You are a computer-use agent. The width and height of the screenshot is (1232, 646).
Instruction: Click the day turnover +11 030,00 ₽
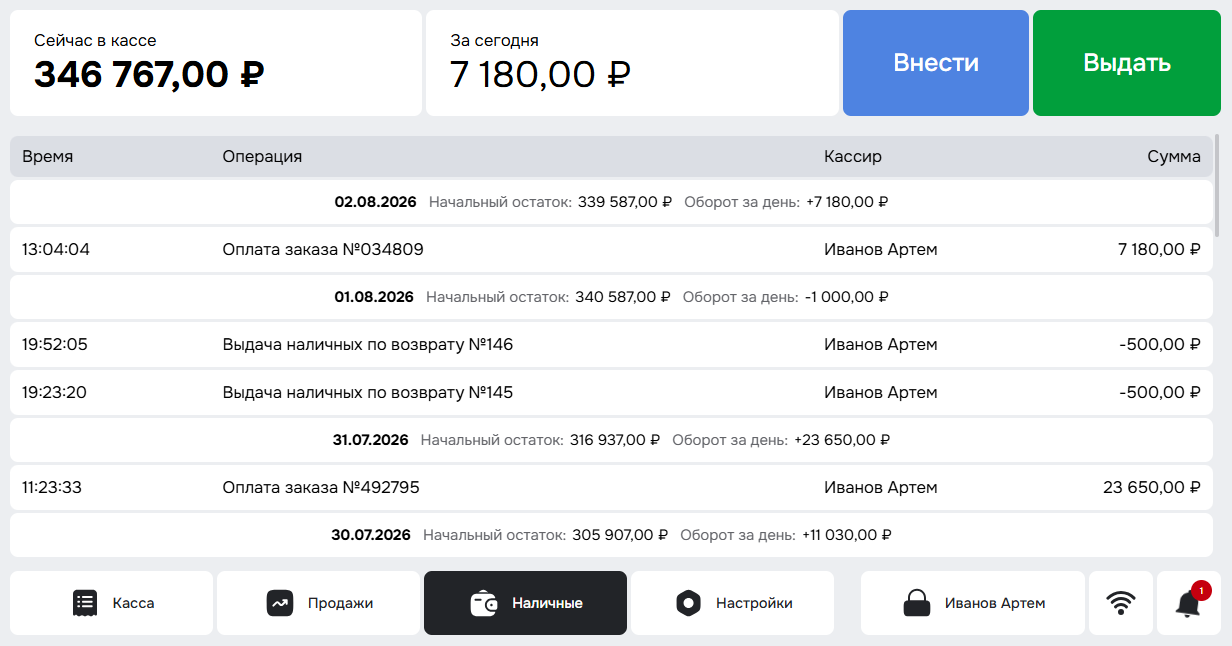point(847,535)
